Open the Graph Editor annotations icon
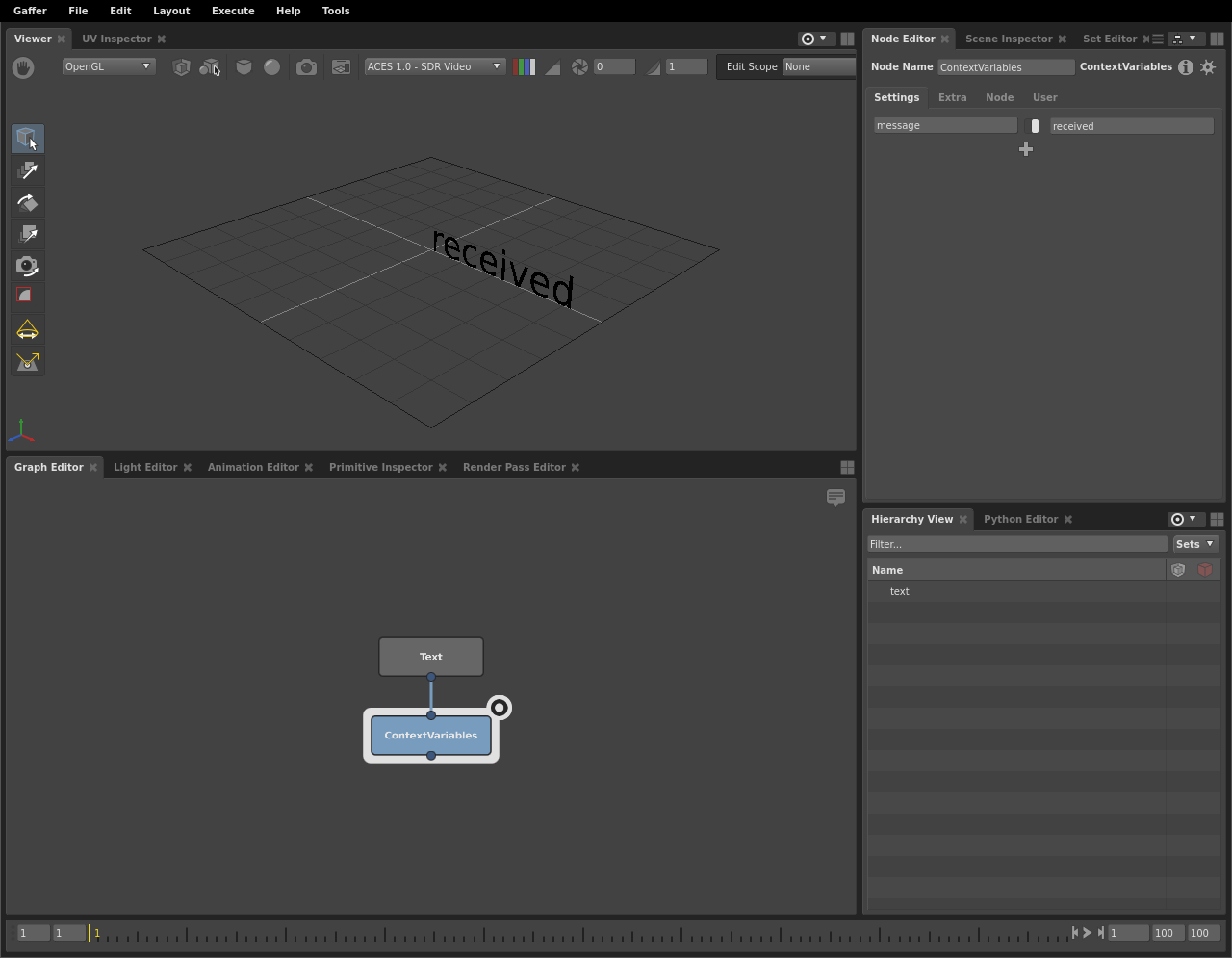The height and width of the screenshot is (958, 1232). pyautogui.click(x=835, y=497)
